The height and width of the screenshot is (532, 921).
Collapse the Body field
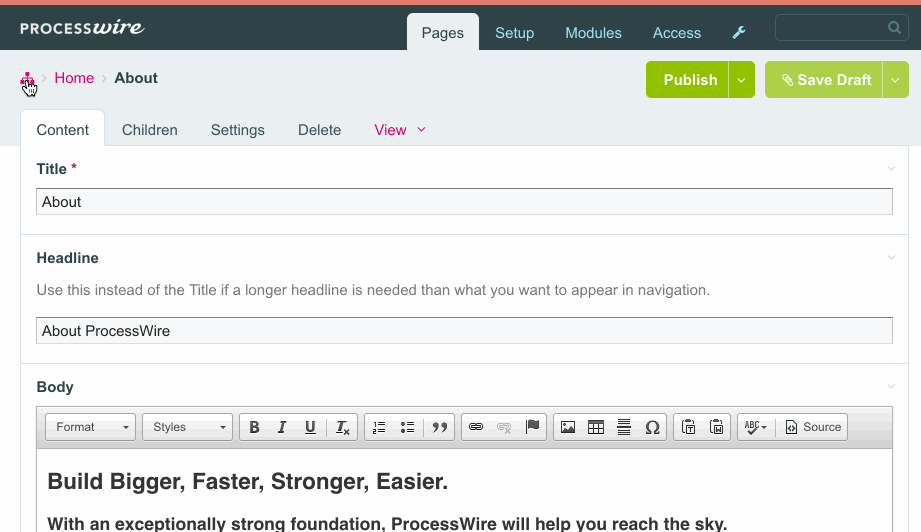[891, 387]
